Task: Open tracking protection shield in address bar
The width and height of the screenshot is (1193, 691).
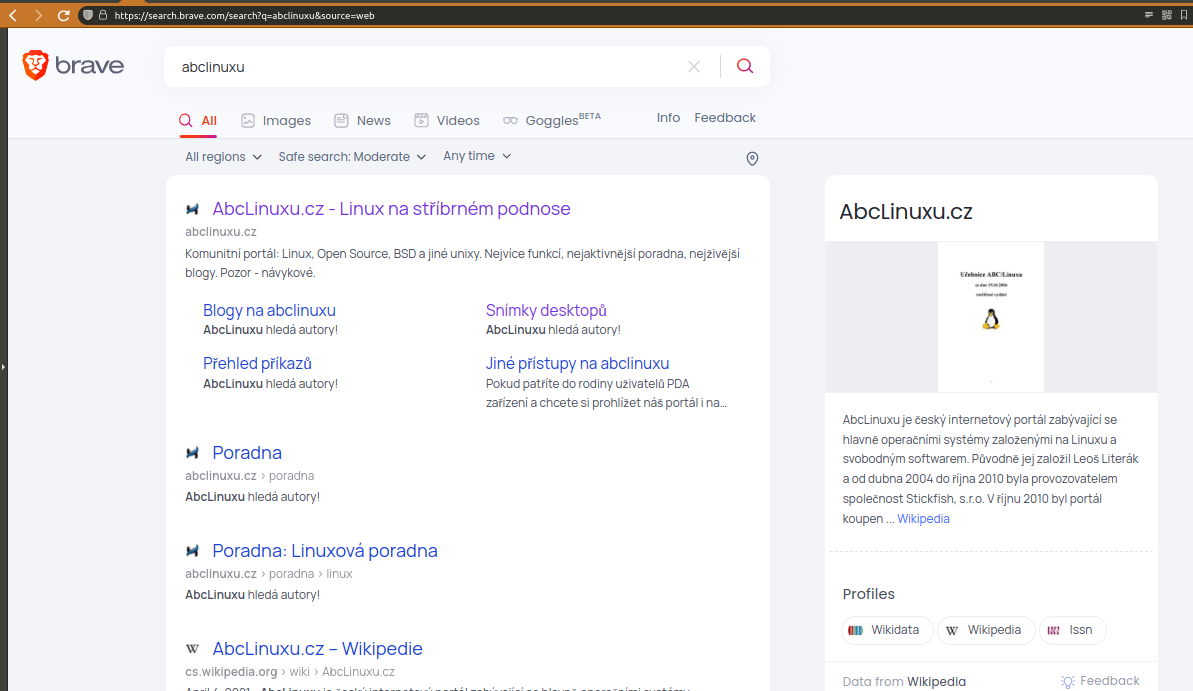Action: 87,15
